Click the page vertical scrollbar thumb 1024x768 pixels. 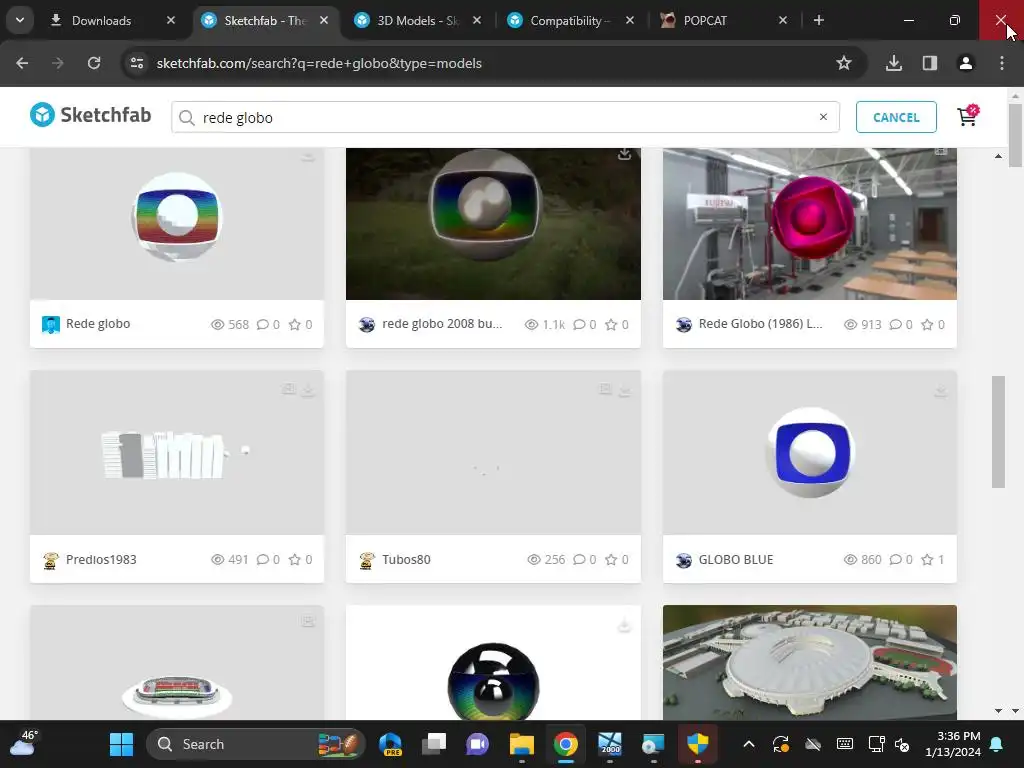[1016, 135]
